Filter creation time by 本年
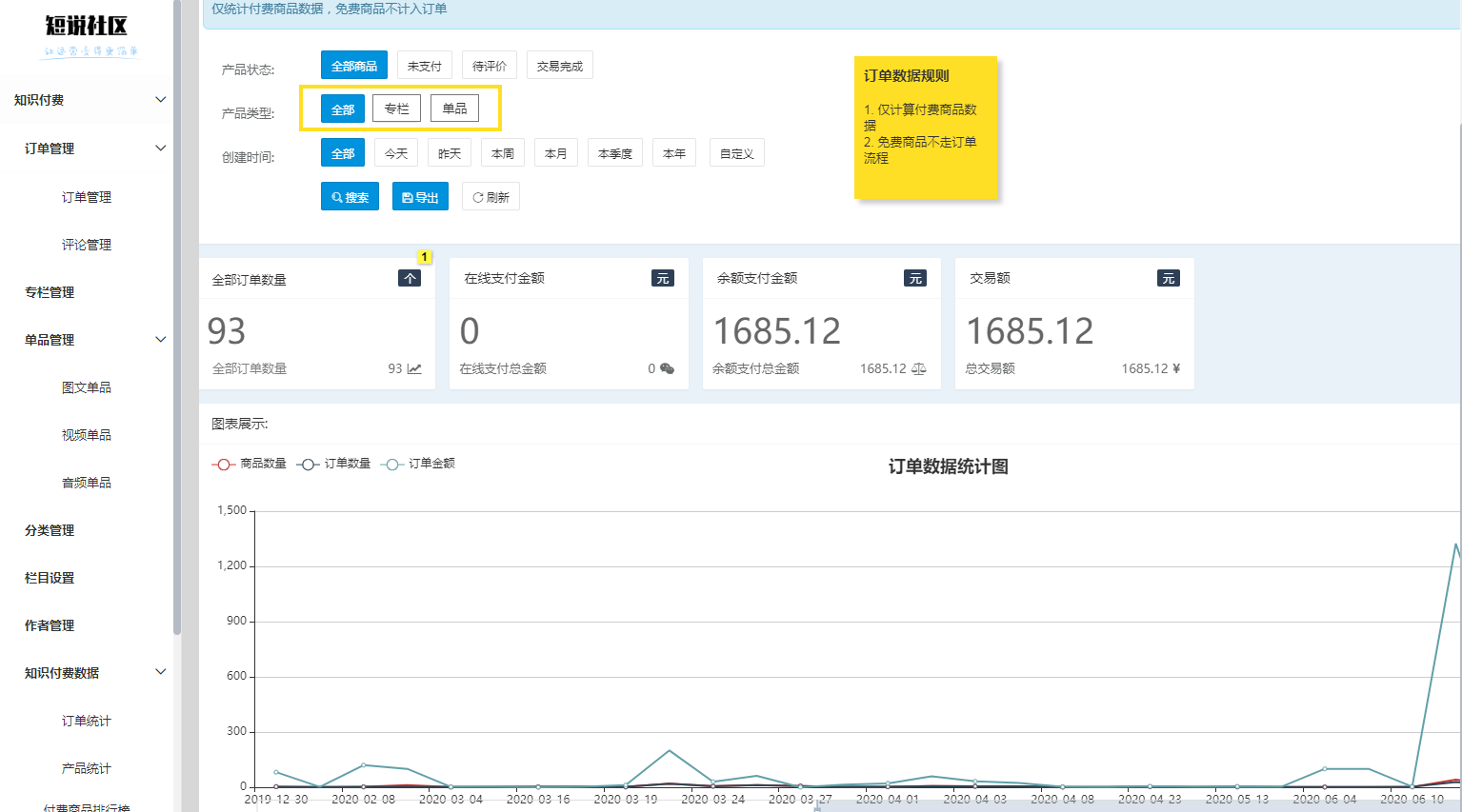 click(674, 153)
